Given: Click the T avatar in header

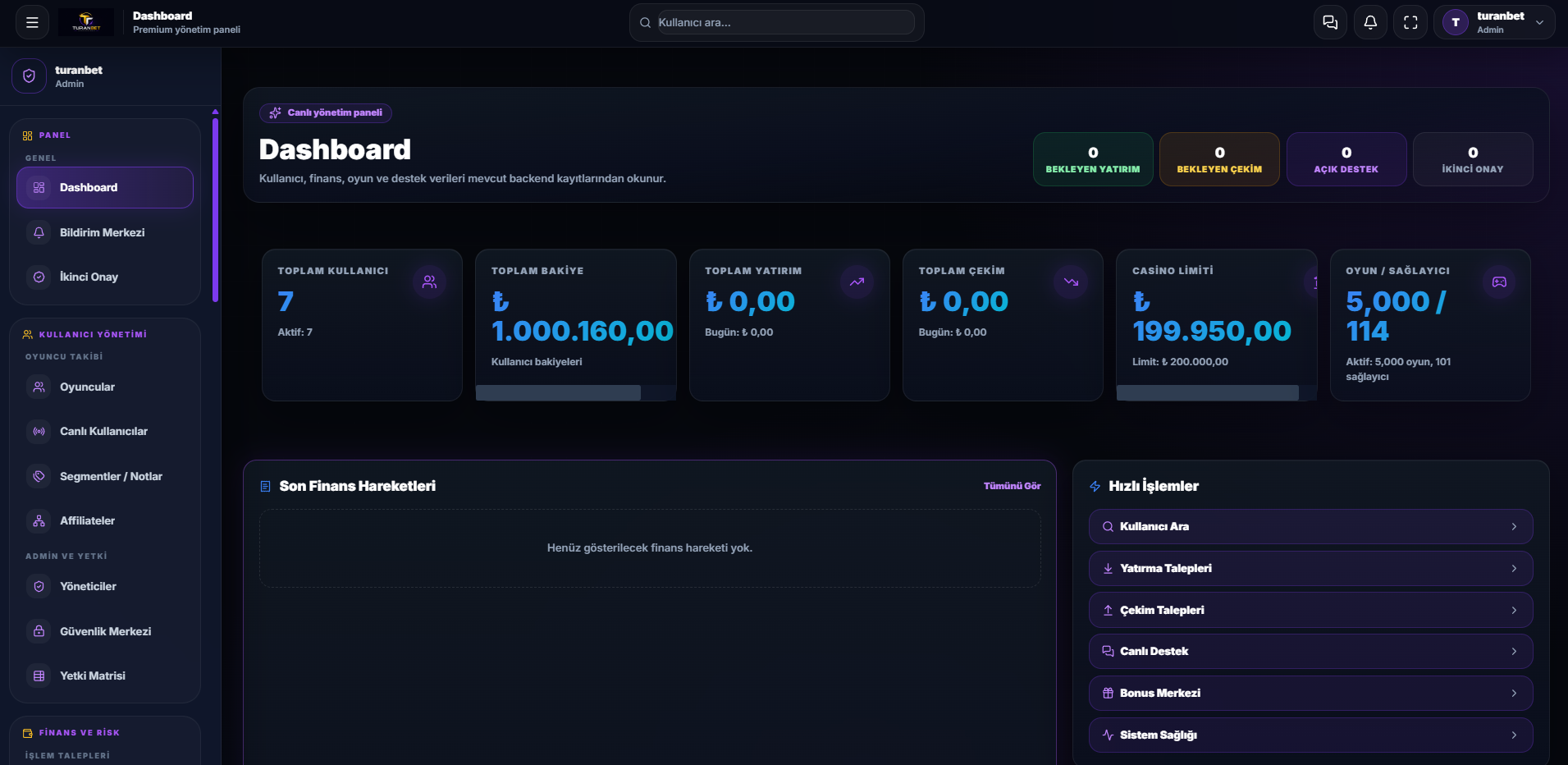Looking at the screenshot, I should [x=1456, y=22].
